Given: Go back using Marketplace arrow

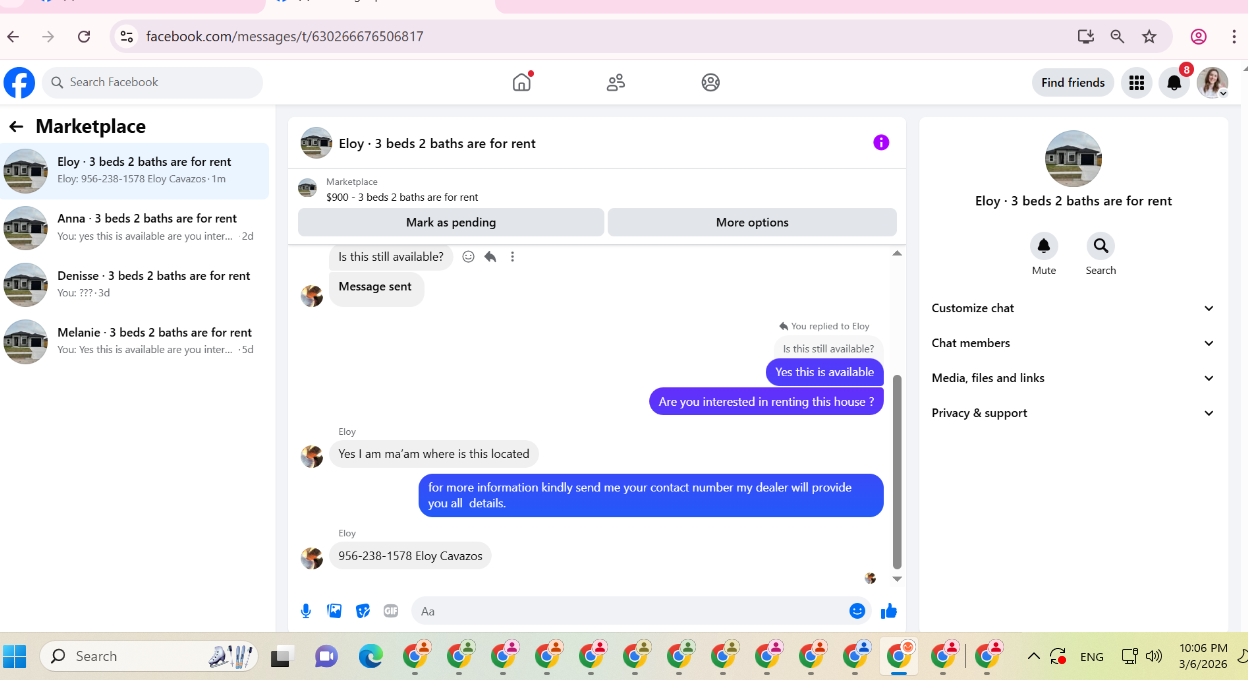Looking at the screenshot, I should [x=16, y=126].
